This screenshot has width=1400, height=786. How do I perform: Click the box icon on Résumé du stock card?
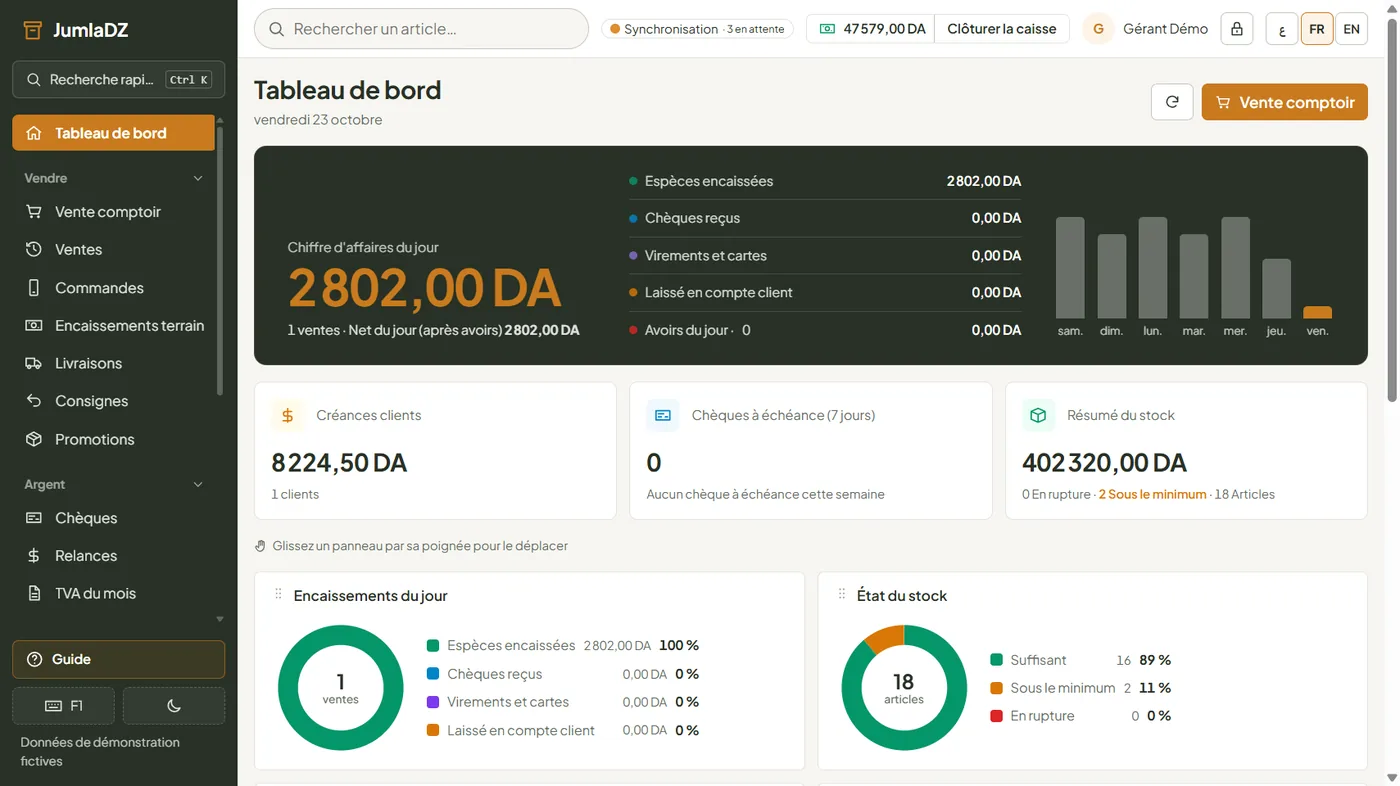(1038, 415)
